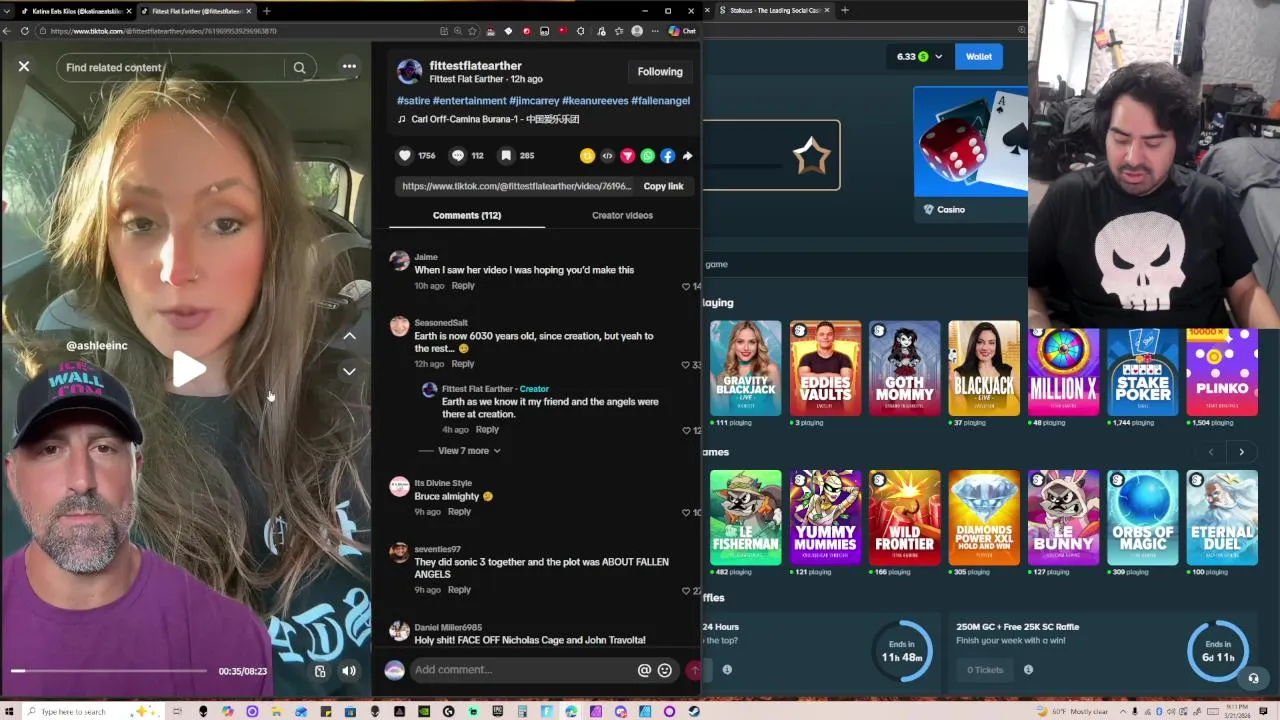
Task: Click the search magnifier icon in TikTok
Action: pos(299,67)
